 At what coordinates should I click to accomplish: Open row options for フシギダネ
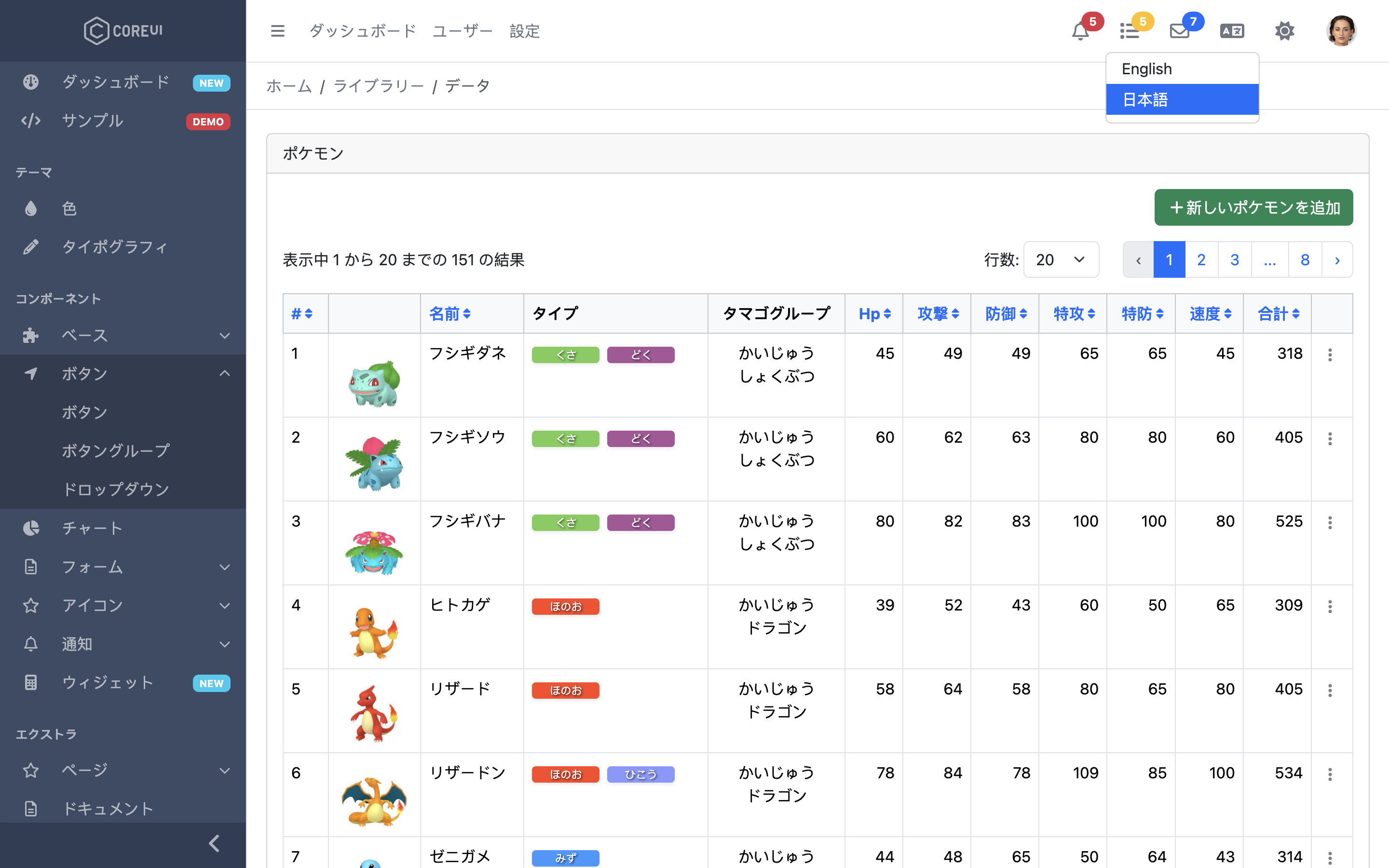[x=1330, y=355]
